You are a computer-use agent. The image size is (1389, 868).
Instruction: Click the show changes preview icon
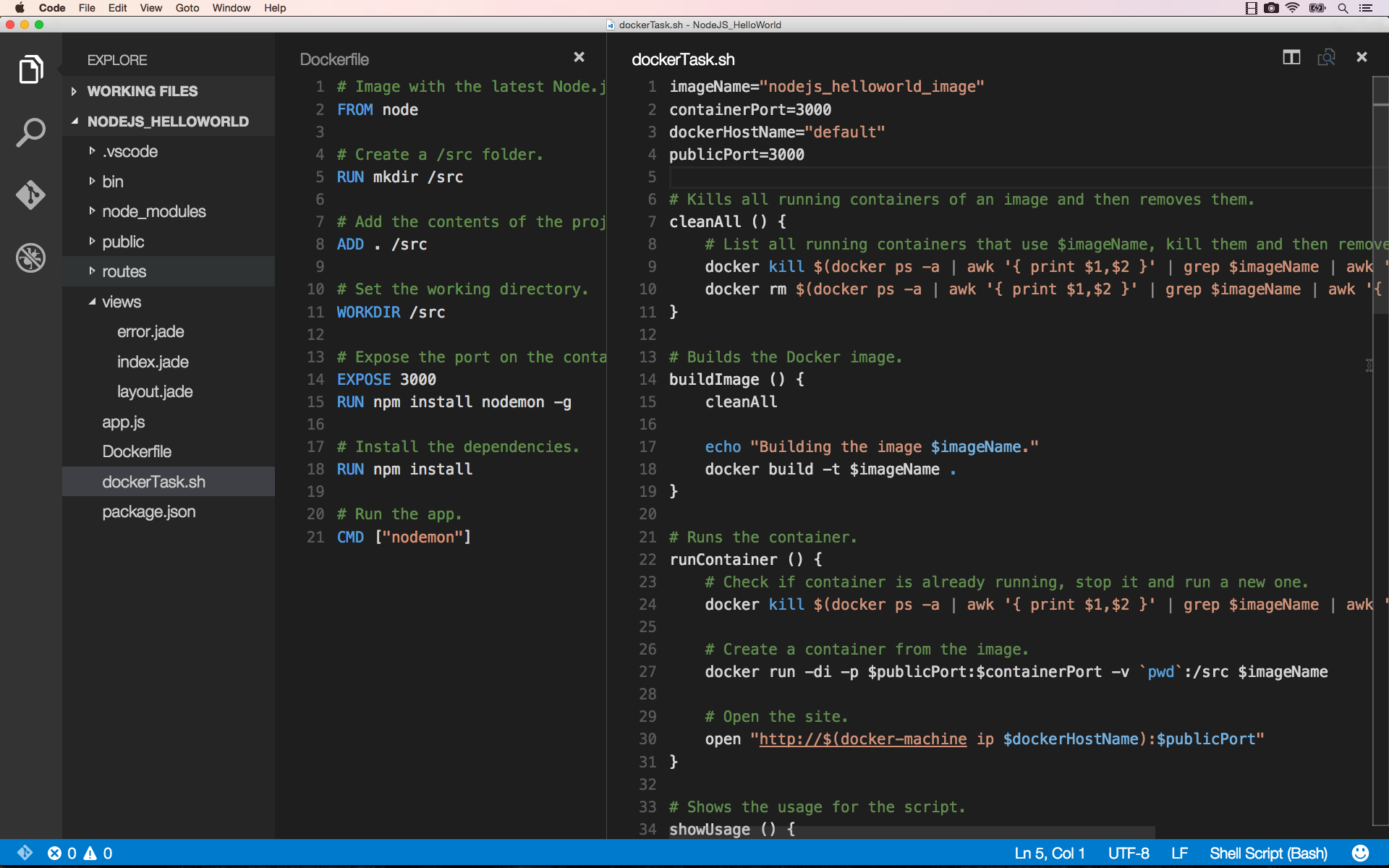[x=1326, y=57]
